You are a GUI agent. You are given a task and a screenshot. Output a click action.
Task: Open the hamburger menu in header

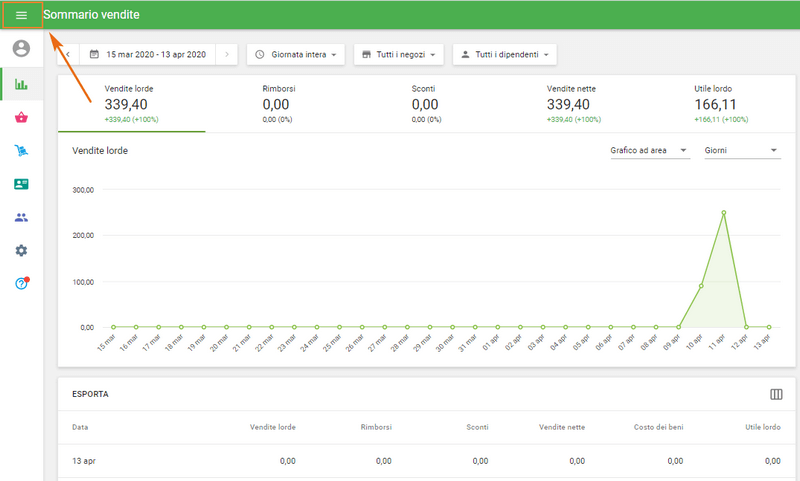click(x=21, y=15)
